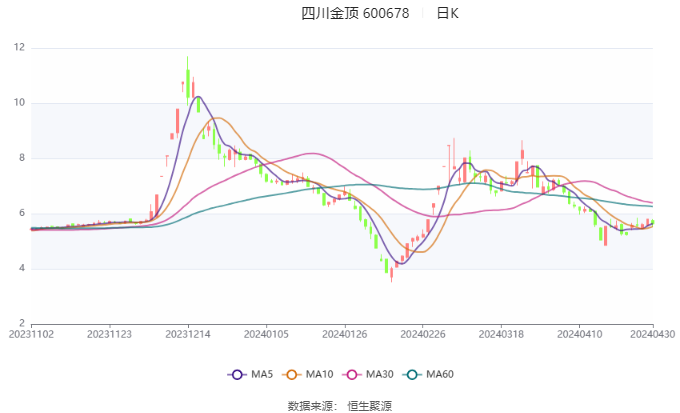Click the purple MA5 line peak above 10

click(198, 97)
